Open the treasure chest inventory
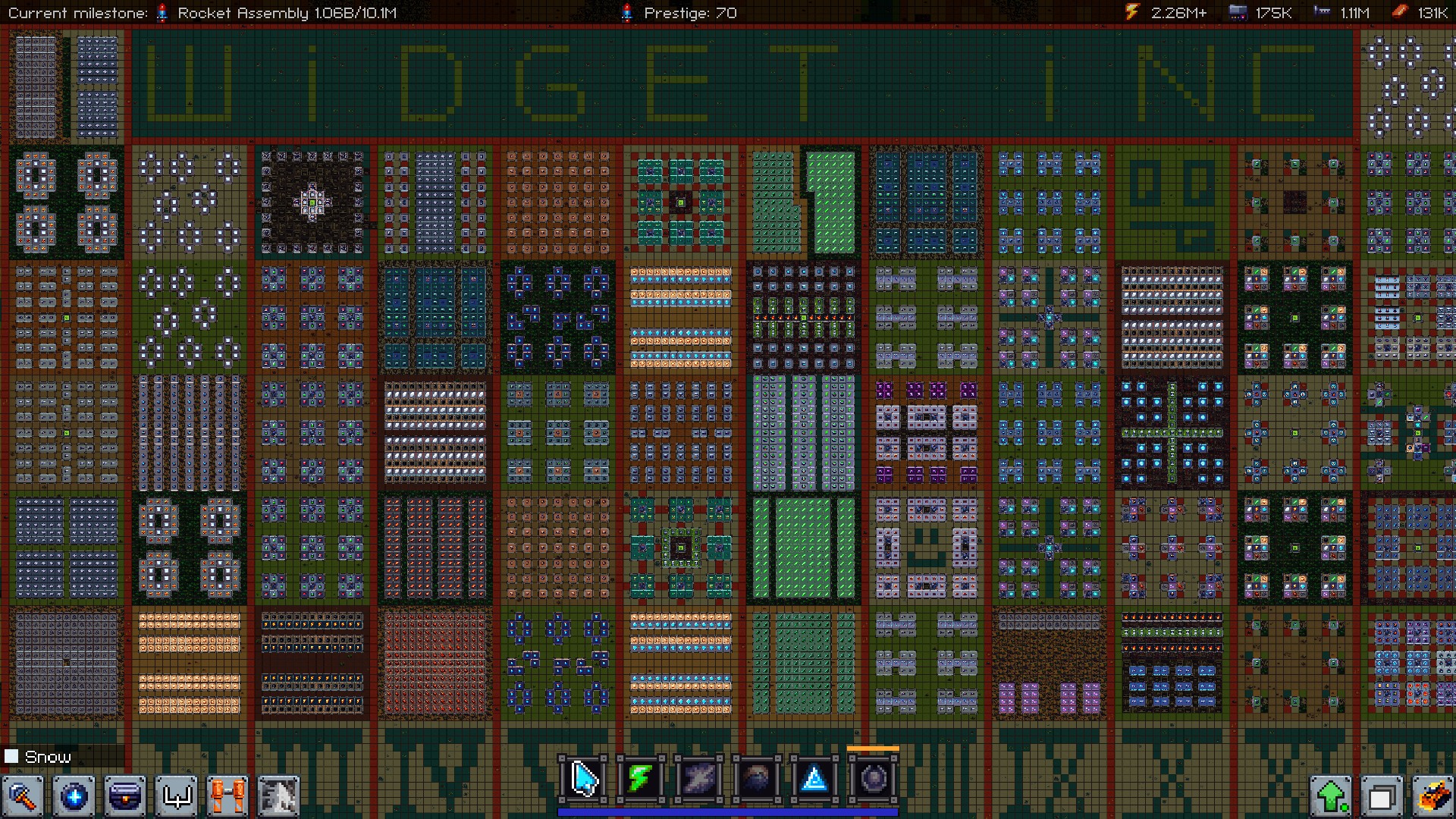 click(x=125, y=796)
